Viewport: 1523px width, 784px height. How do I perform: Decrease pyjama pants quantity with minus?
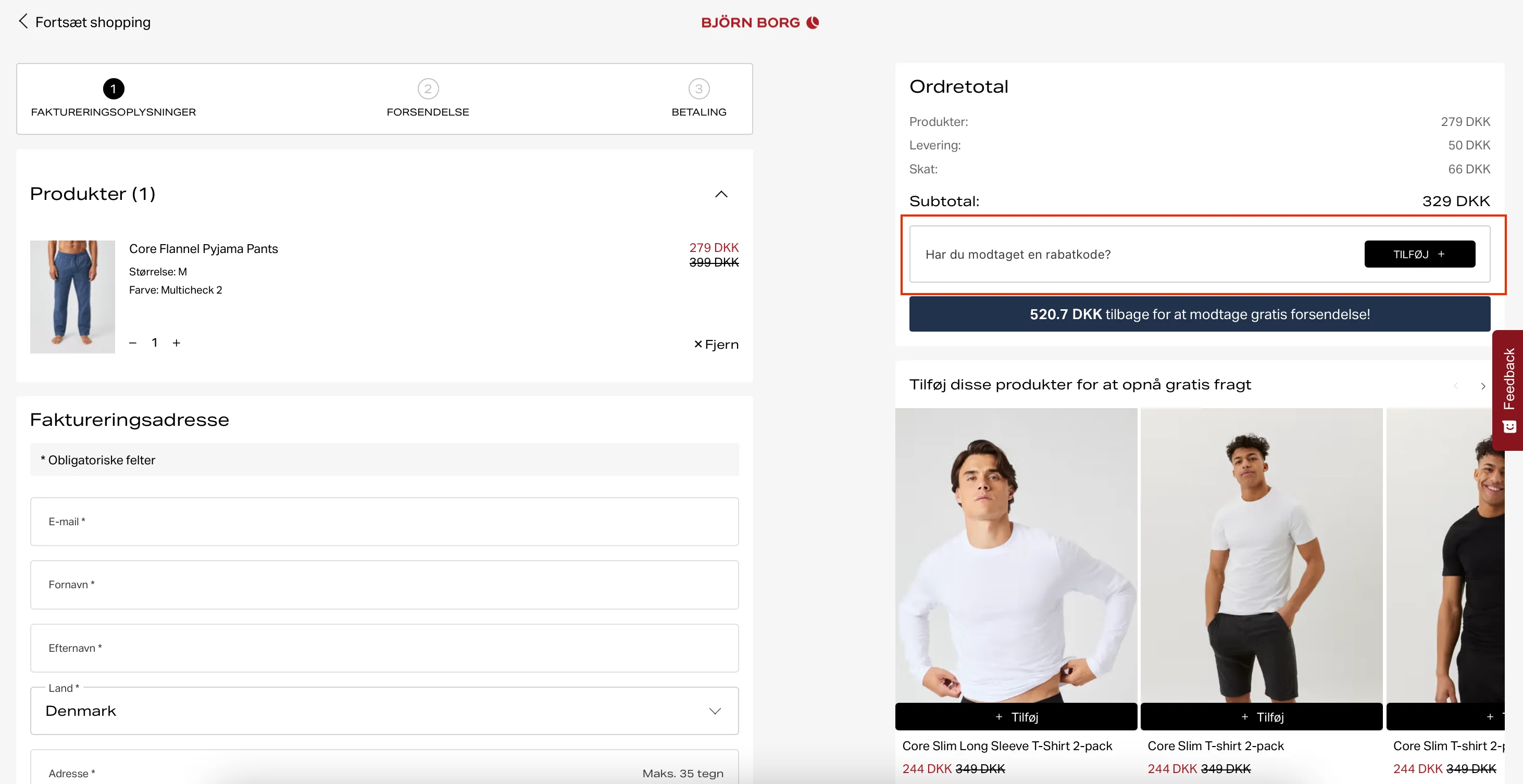133,343
